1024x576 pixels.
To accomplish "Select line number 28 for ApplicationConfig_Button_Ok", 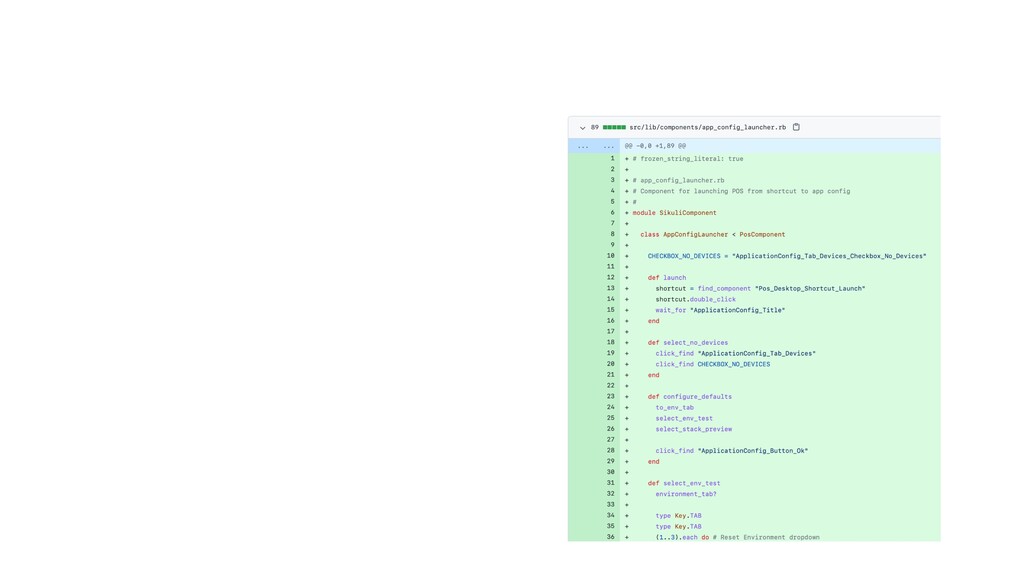I will 610,451.
